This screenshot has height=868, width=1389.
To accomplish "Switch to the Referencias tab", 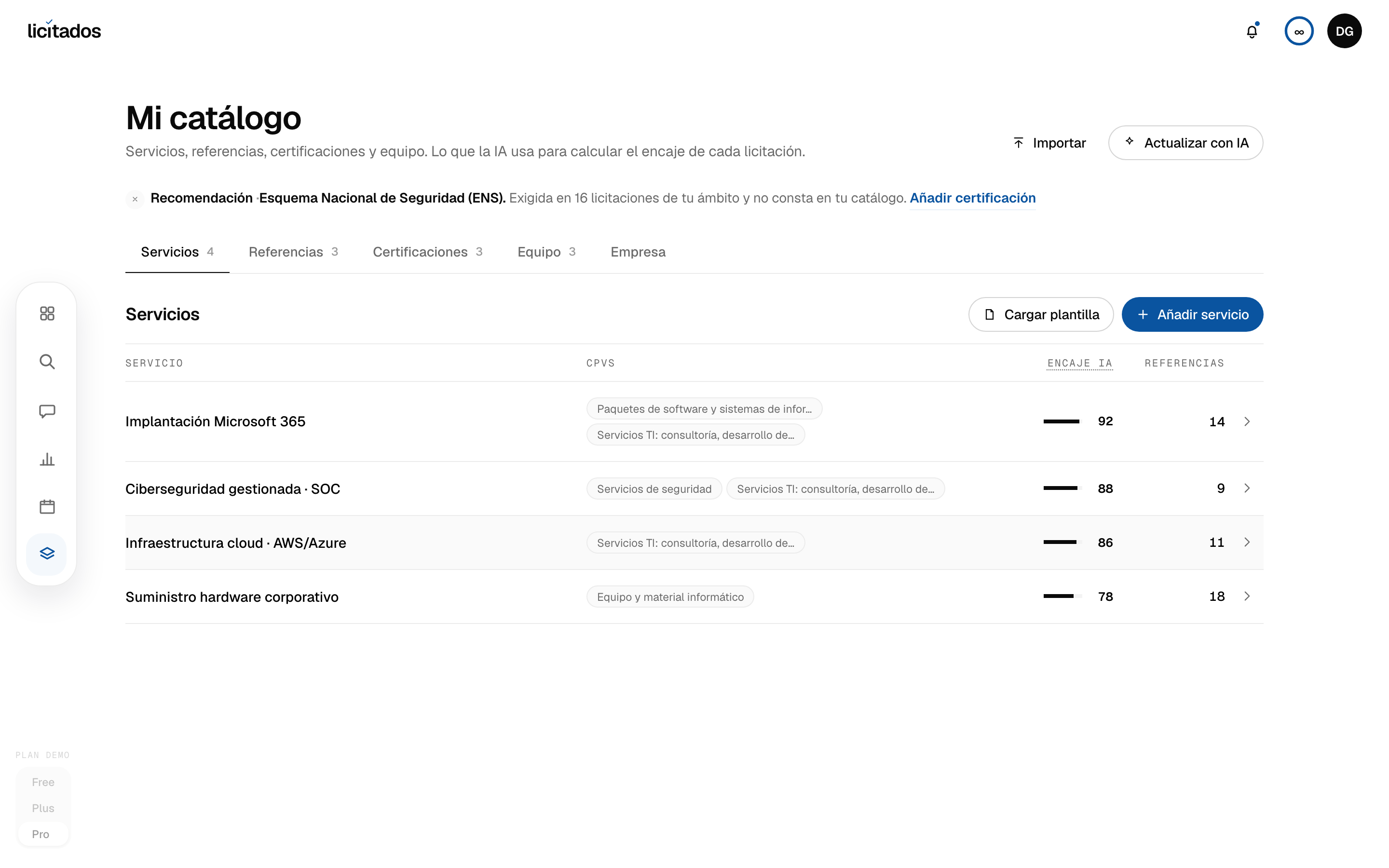I will coord(293,252).
